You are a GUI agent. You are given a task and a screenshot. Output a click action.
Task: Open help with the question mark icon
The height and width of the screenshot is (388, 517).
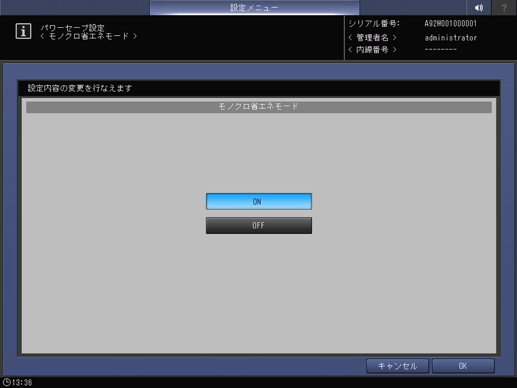click(x=504, y=7)
